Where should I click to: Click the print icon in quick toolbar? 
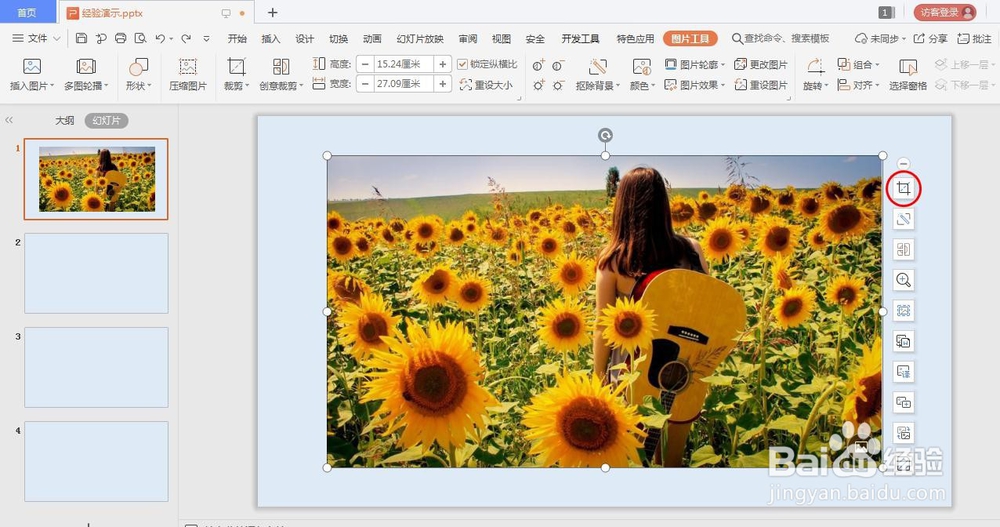[121, 38]
